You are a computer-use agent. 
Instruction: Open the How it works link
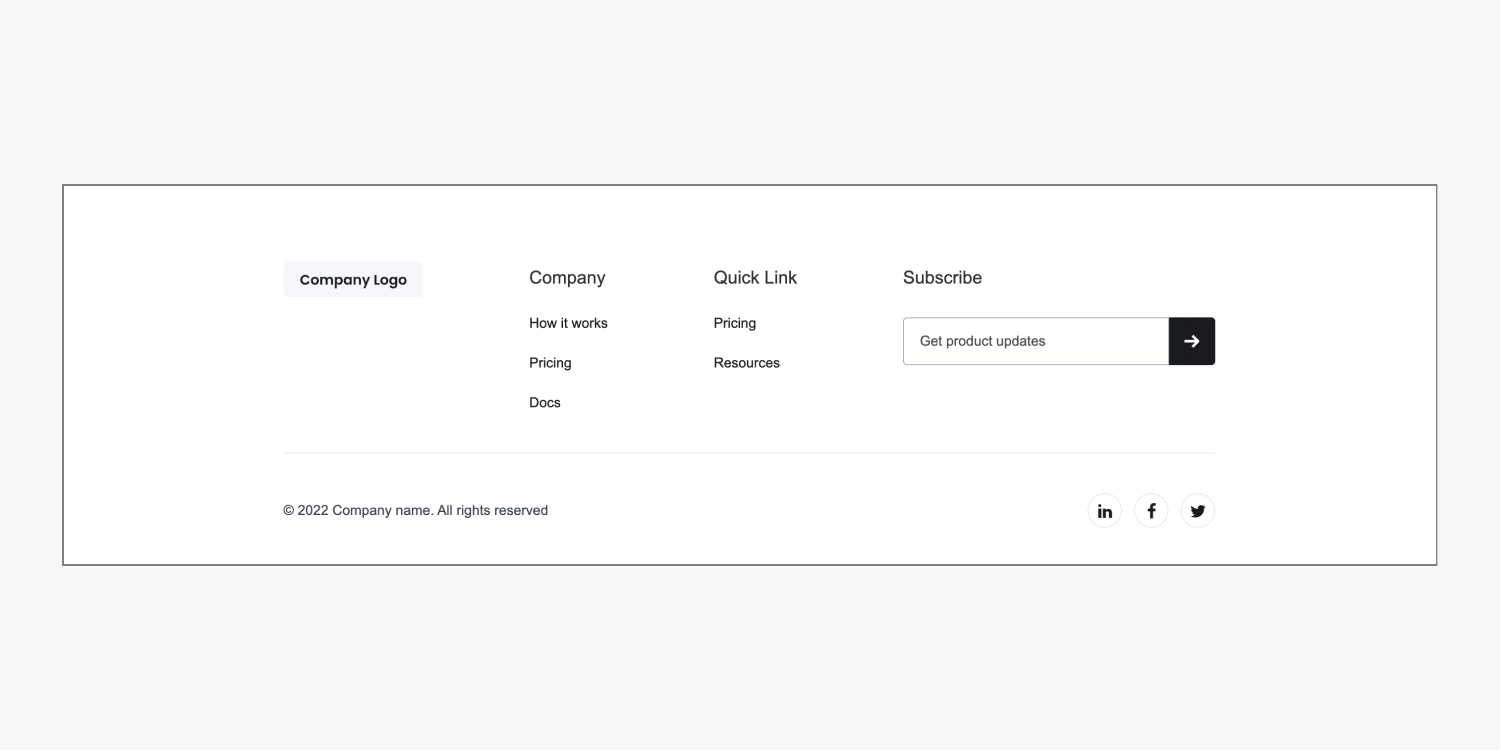(568, 323)
